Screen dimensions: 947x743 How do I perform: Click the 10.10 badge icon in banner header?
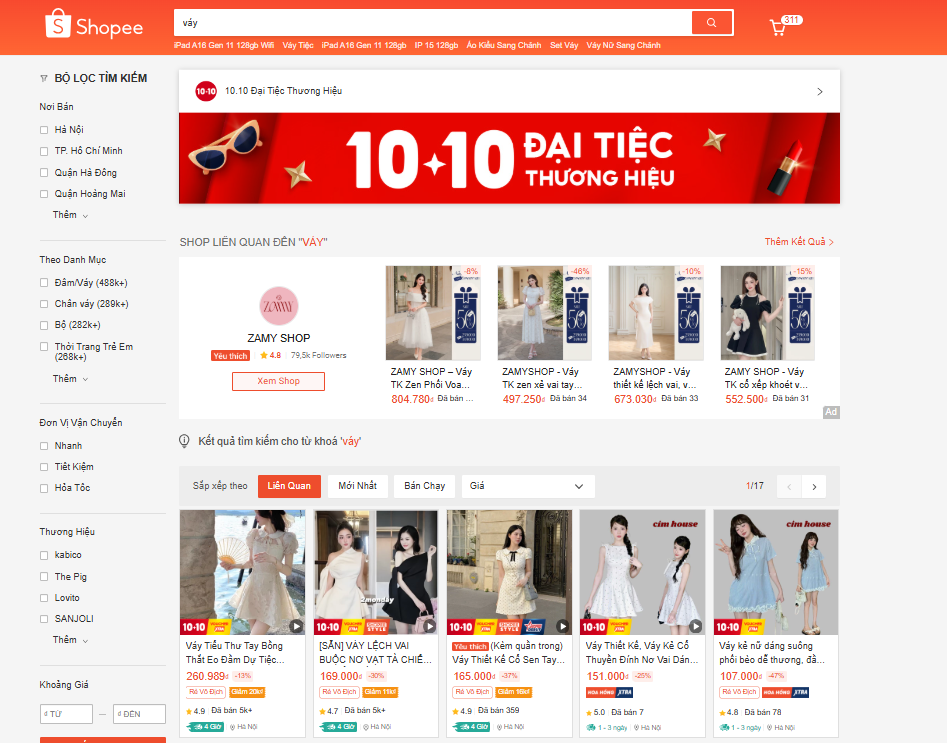pyautogui.click(x=206, y=91)
